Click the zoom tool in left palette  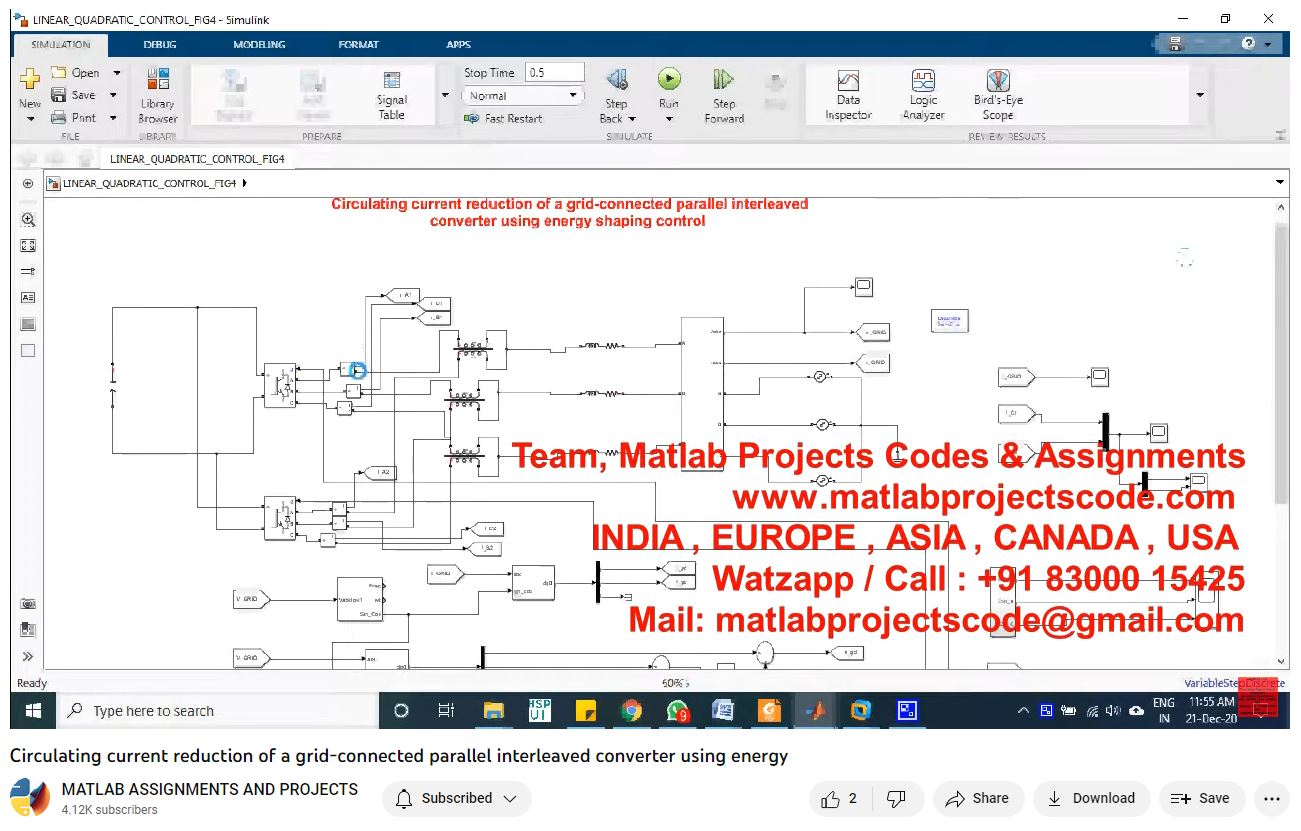pyautogui.click(x=28, y=219)
